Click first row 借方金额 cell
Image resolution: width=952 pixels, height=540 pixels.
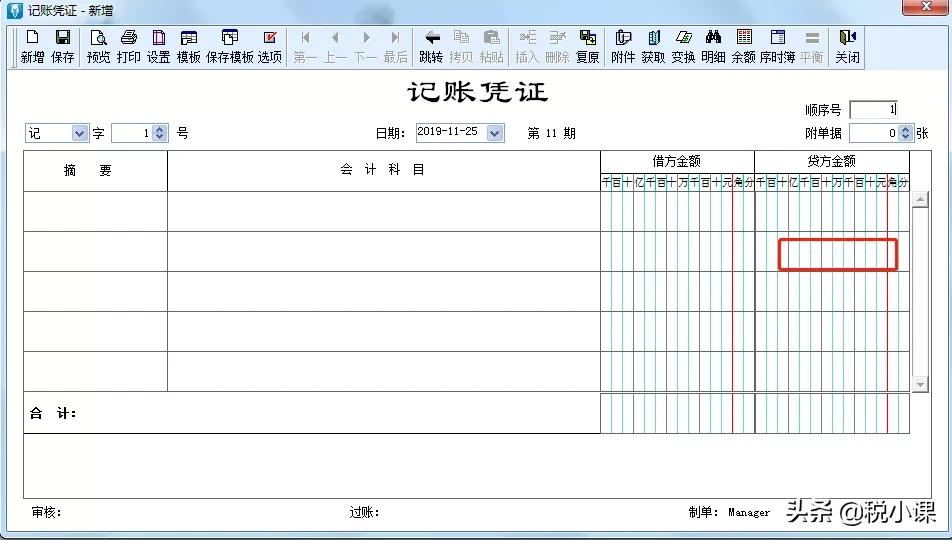pos(678,211)
